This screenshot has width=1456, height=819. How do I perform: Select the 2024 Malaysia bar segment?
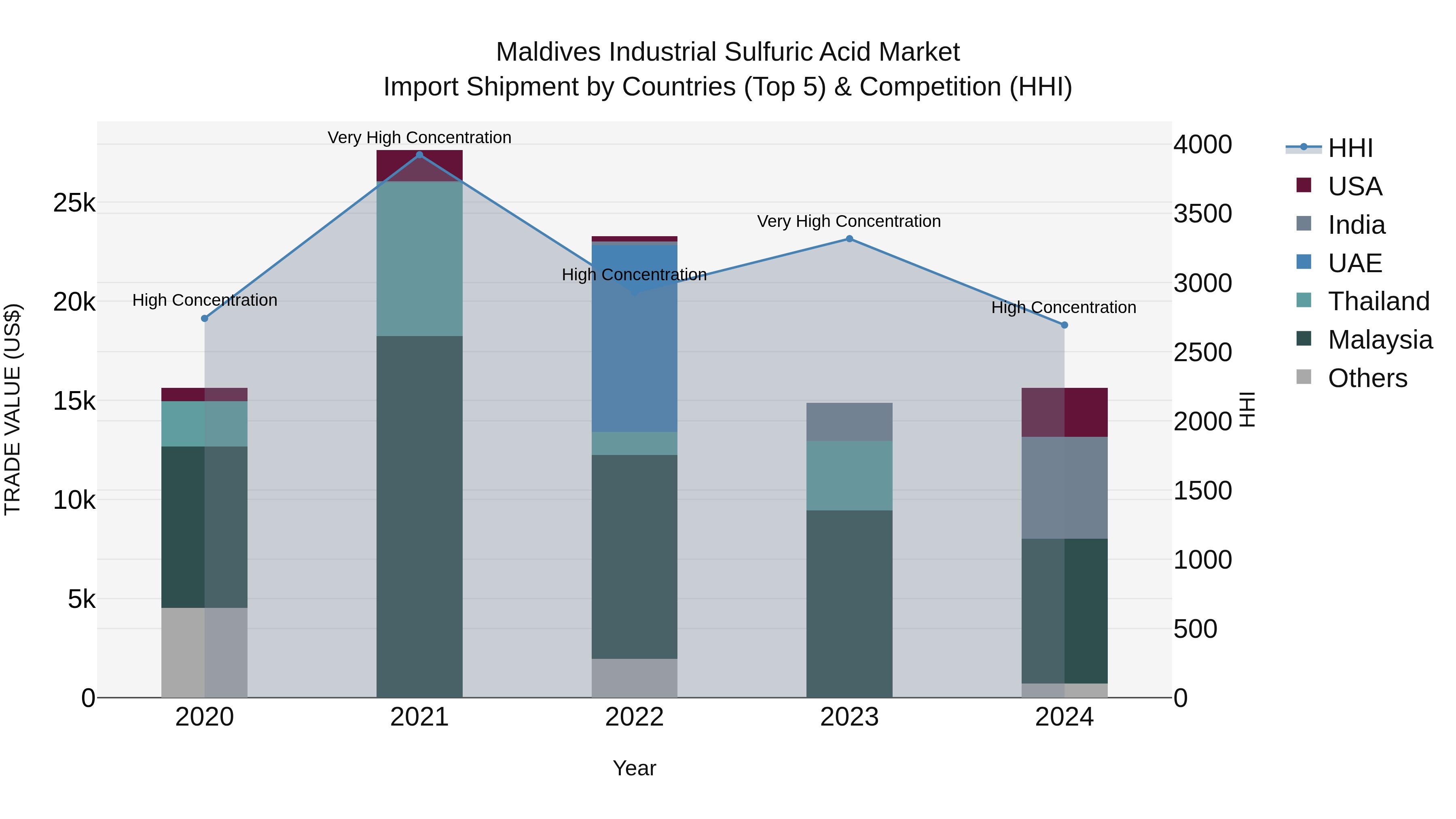pos(1064,611)
